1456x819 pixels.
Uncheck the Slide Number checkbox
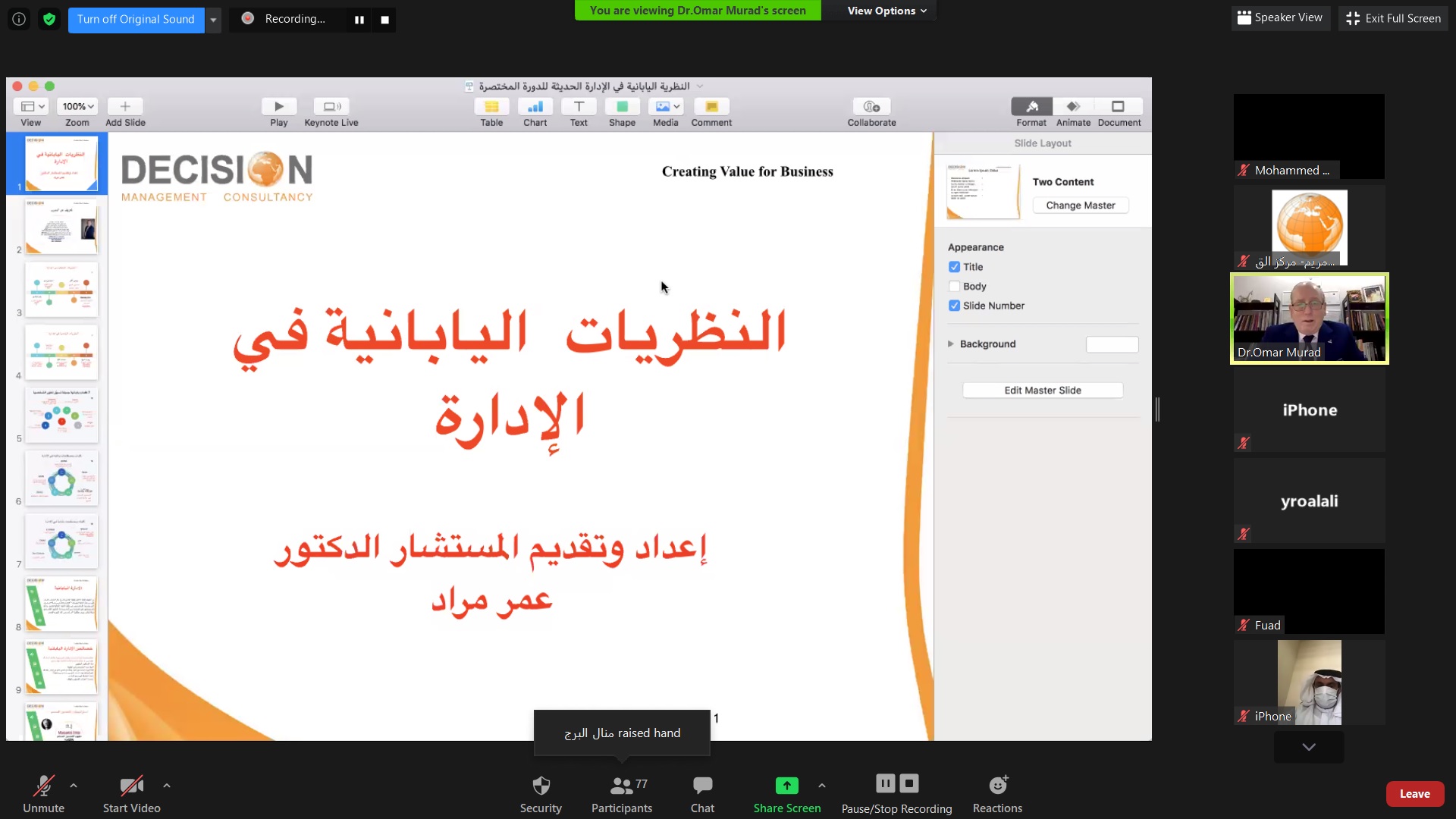click(x=954, y=306)
